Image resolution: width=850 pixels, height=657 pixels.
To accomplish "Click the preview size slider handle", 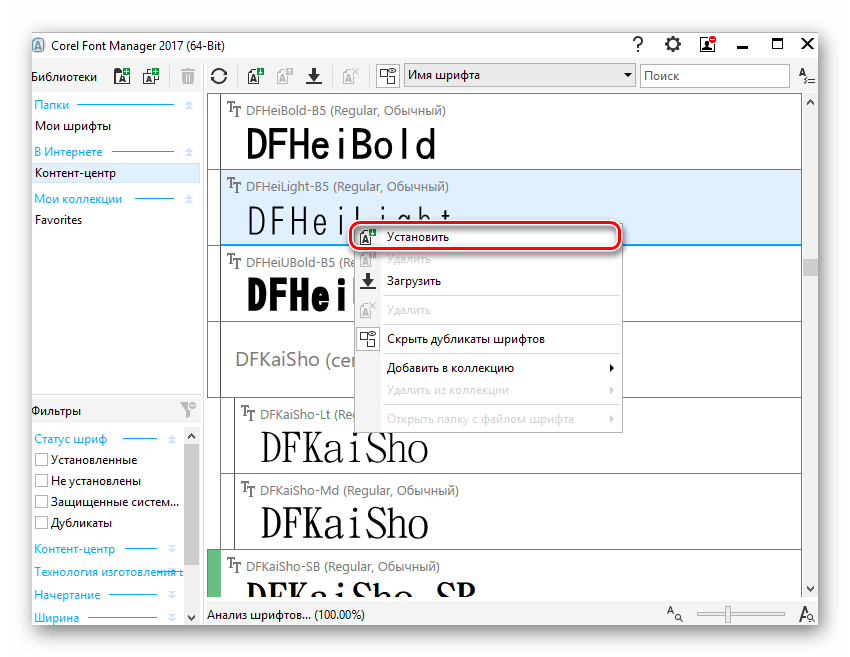I will pos(728,614).
